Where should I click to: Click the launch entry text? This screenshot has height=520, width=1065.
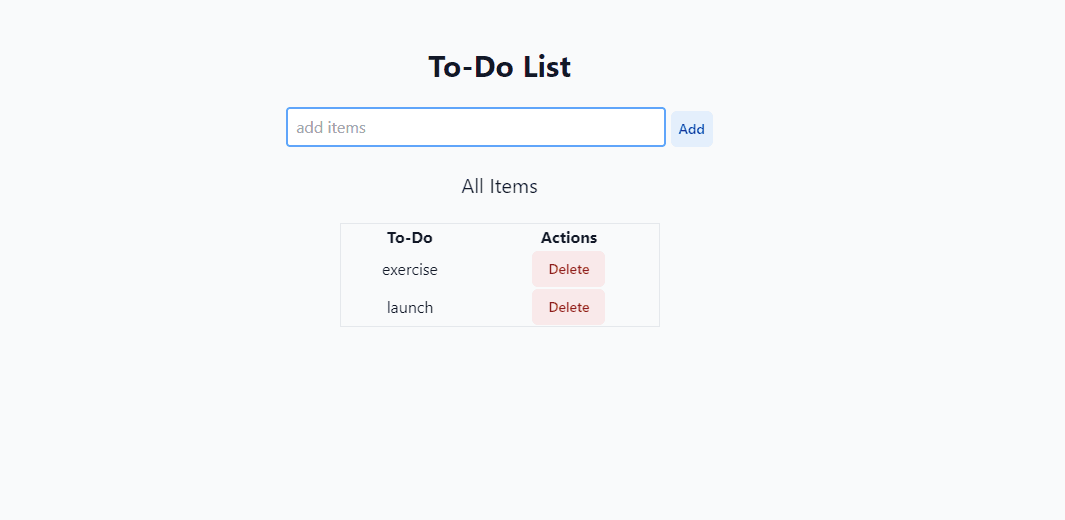tap(410, 307)
